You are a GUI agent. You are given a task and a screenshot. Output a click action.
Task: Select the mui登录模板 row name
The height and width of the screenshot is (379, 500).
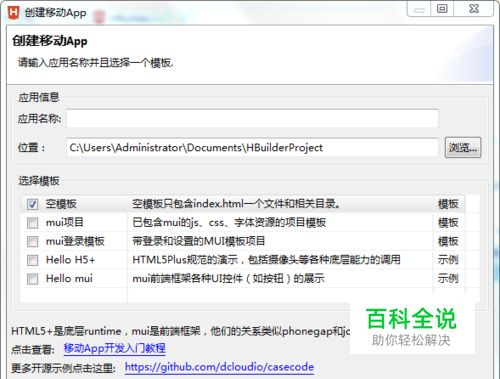(75, 241)
